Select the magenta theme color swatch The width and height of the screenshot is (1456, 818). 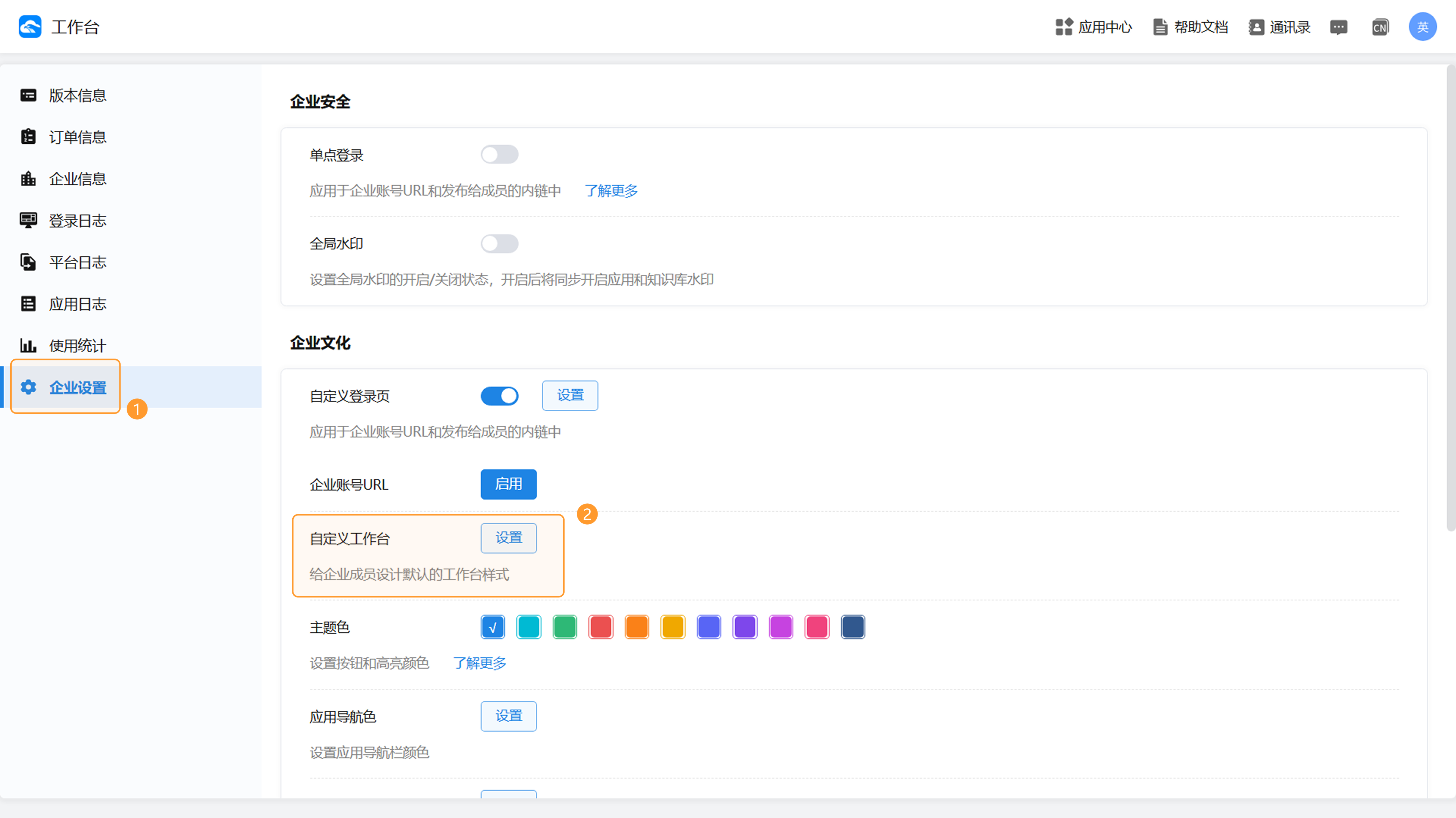click(x=781, y=627)
